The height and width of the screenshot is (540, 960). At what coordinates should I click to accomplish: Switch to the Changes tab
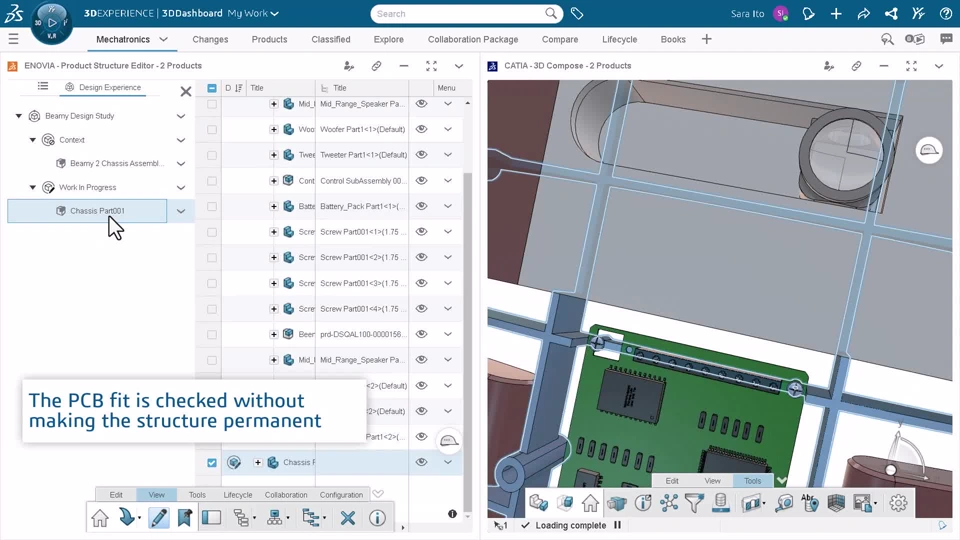(x=210, y=39)
